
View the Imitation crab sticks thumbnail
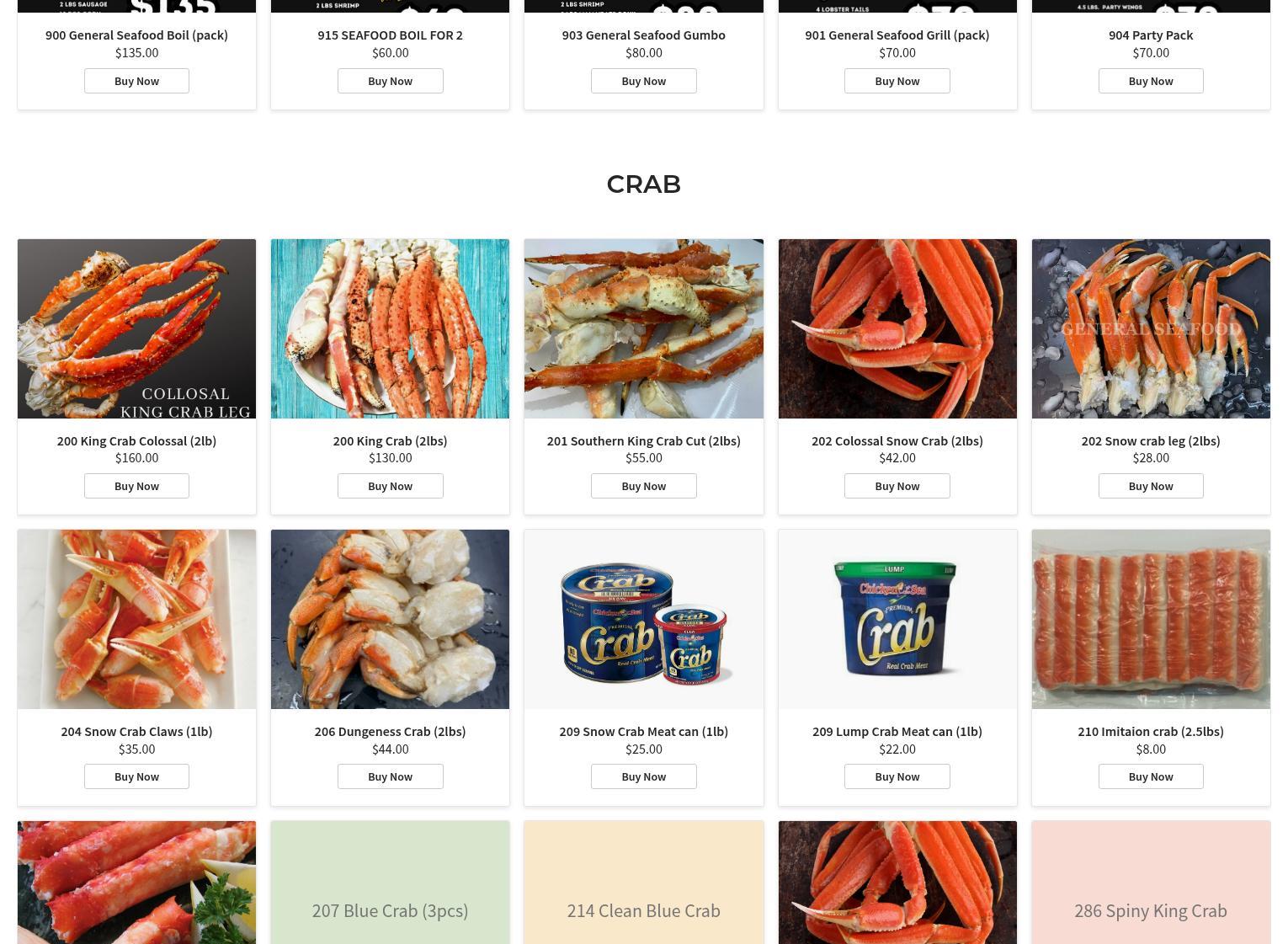[1151, 619]
